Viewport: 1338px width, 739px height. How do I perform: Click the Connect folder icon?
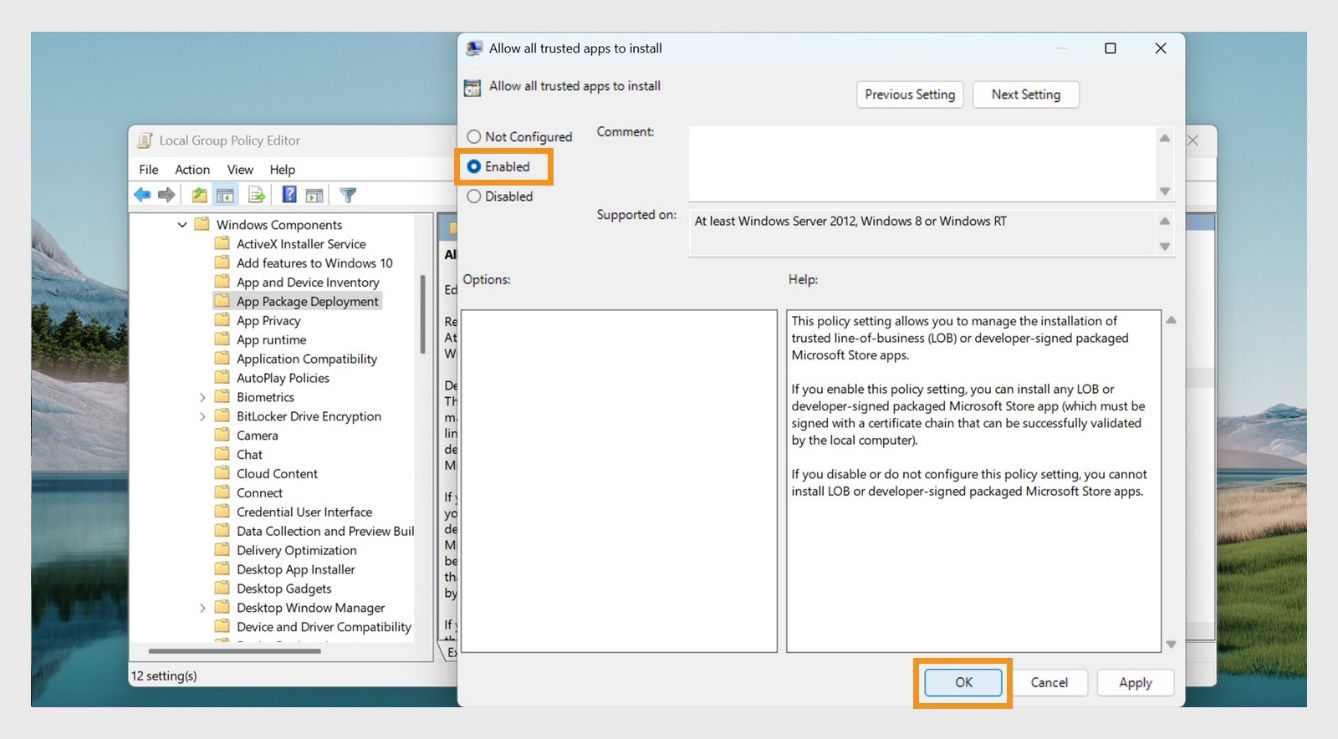tap(222, 493)
